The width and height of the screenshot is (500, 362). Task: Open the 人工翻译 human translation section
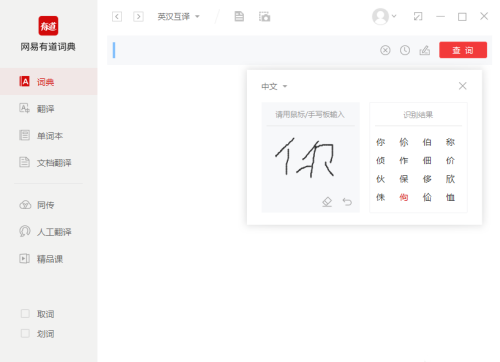(x=49, y=232)
